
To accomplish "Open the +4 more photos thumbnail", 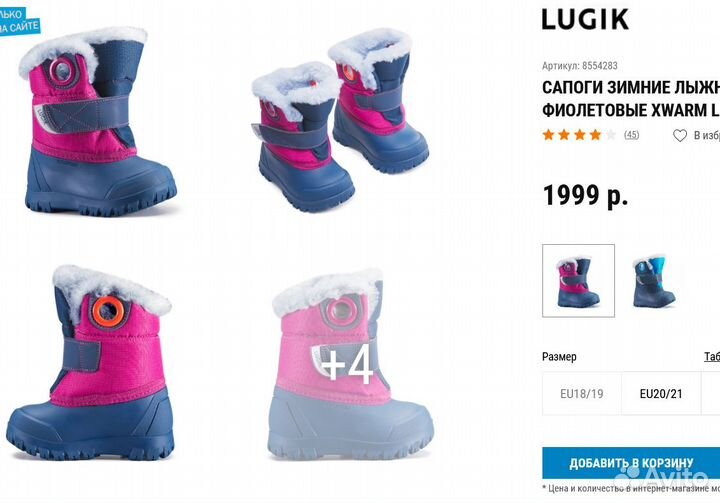I will tap(348, 365).
